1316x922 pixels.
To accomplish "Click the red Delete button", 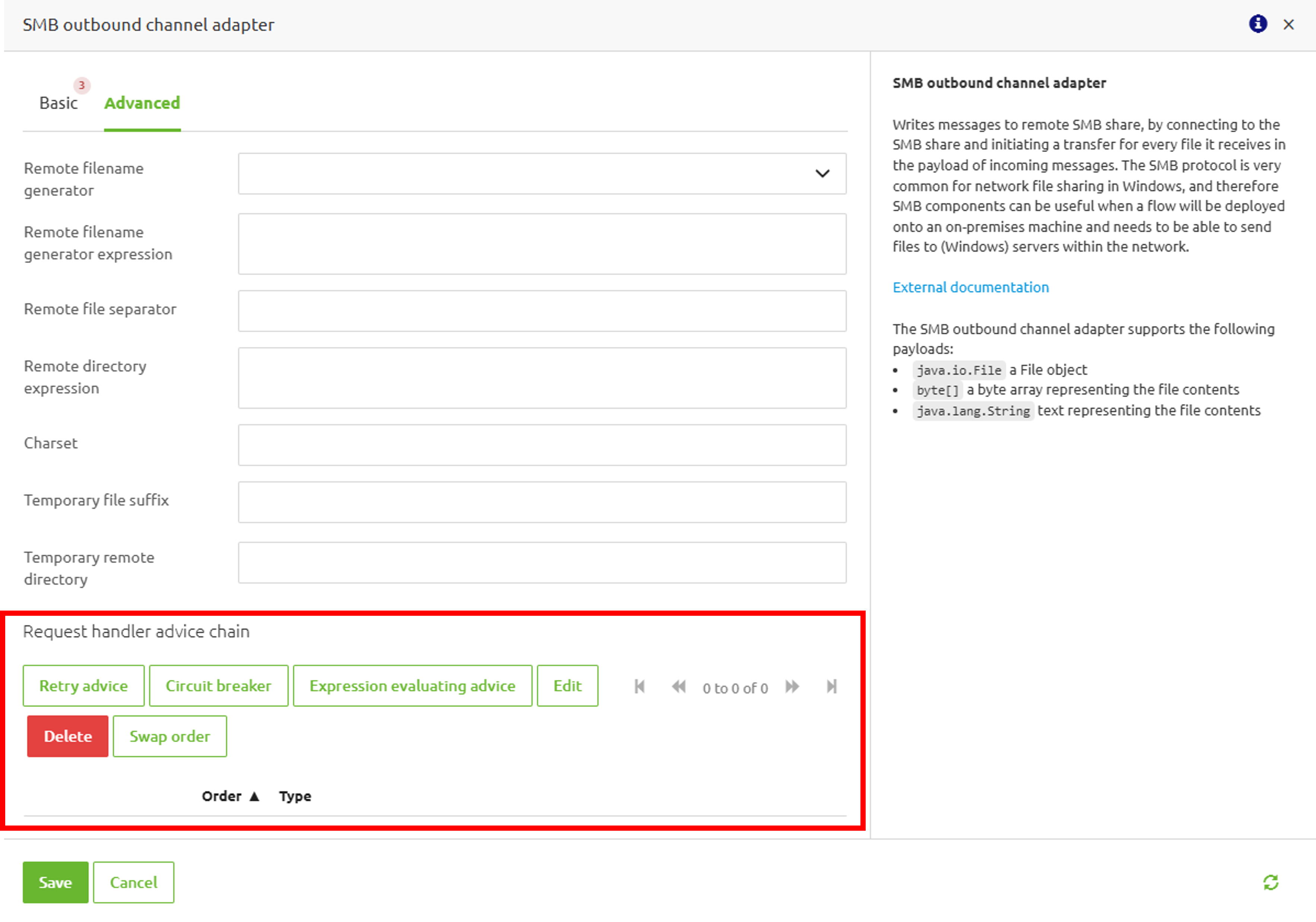I will [67, 736].
